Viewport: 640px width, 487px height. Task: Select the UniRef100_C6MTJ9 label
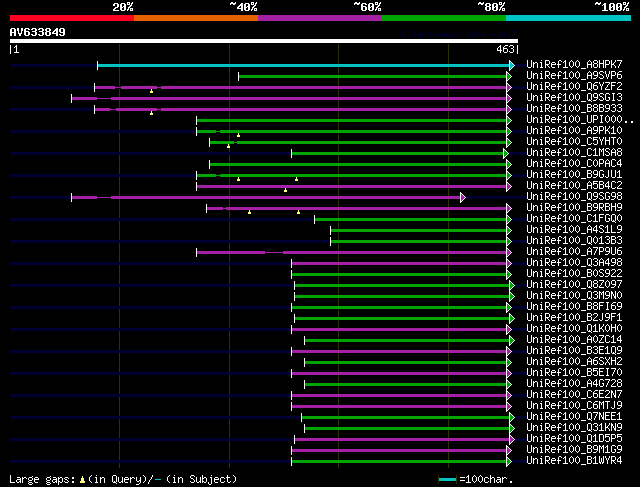coord(574,406)
